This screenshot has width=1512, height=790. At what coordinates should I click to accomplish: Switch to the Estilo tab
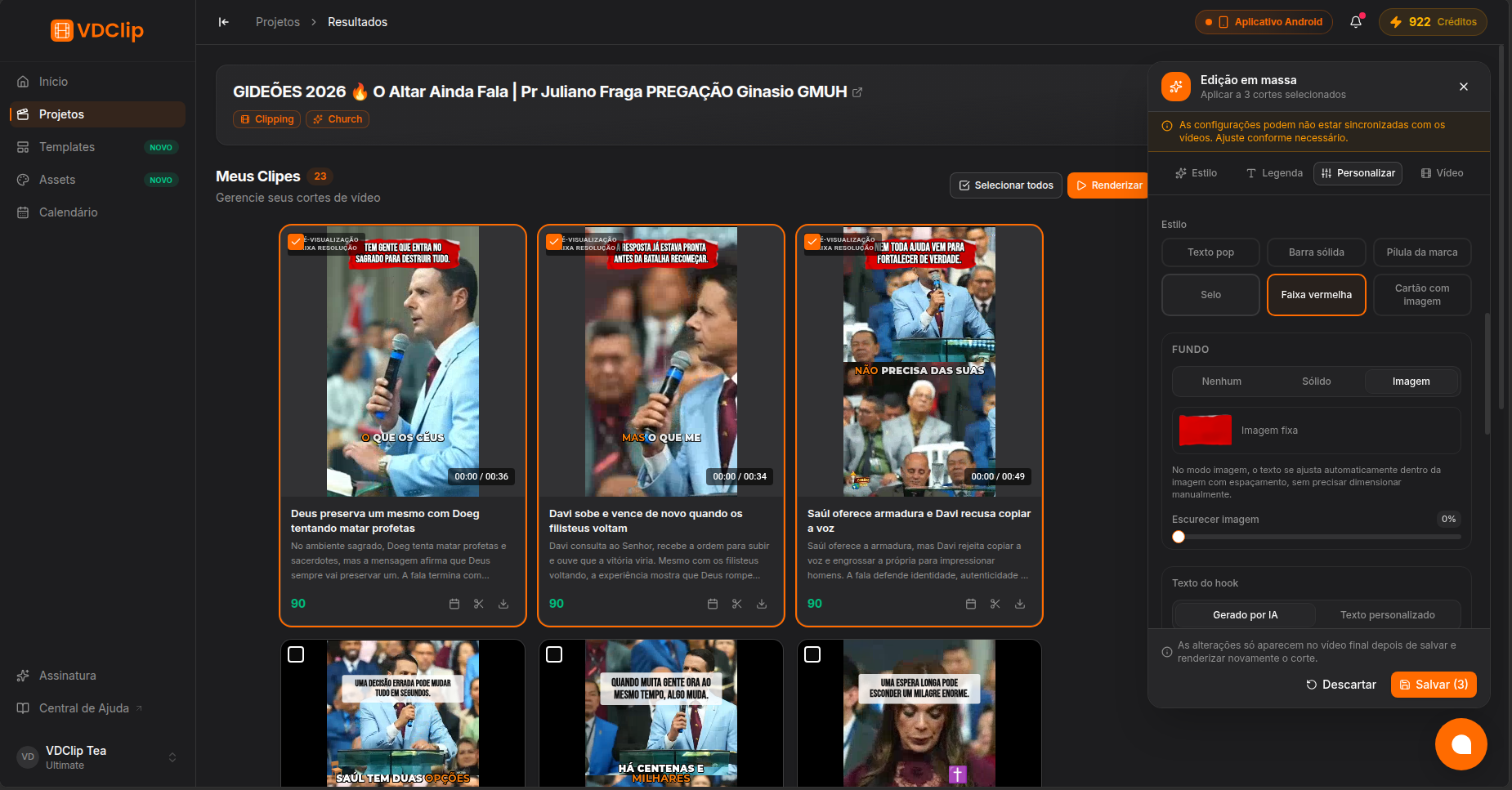1196,173
